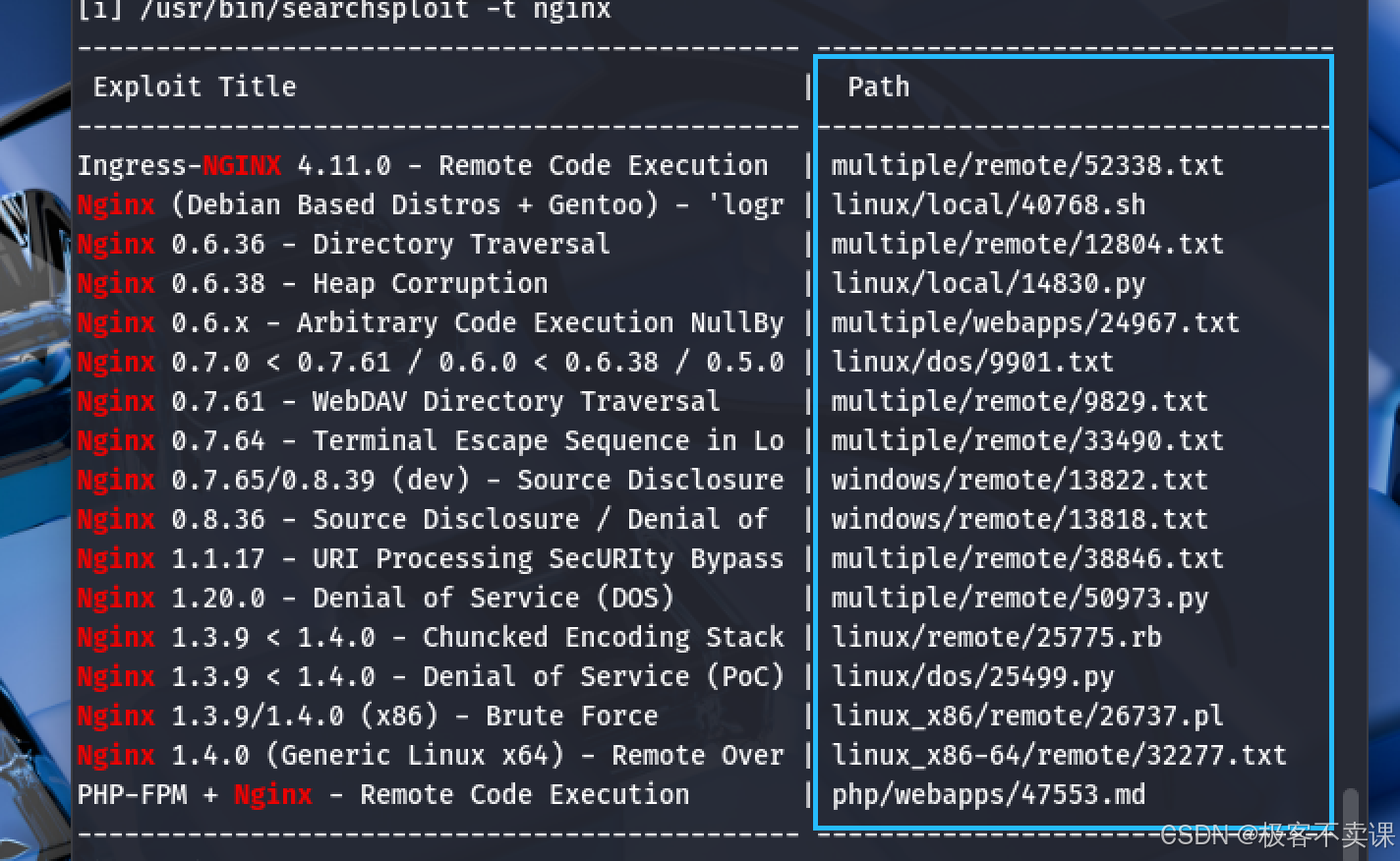Image resolution: width=1400 pixels, height=861 pixels.
Task: Click the path "php/webapps/47553.md"
Action: pos(988,794)
